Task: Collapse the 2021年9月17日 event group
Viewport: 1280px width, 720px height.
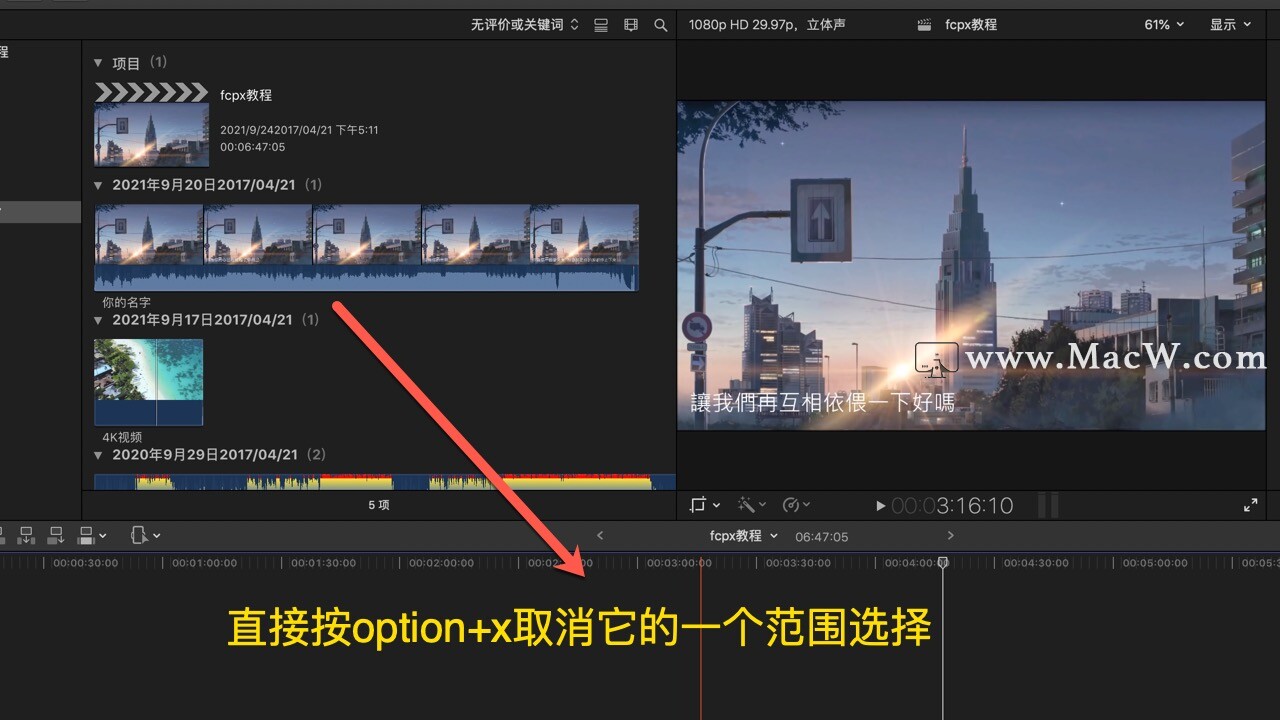Action: click(x=98, y=320)
